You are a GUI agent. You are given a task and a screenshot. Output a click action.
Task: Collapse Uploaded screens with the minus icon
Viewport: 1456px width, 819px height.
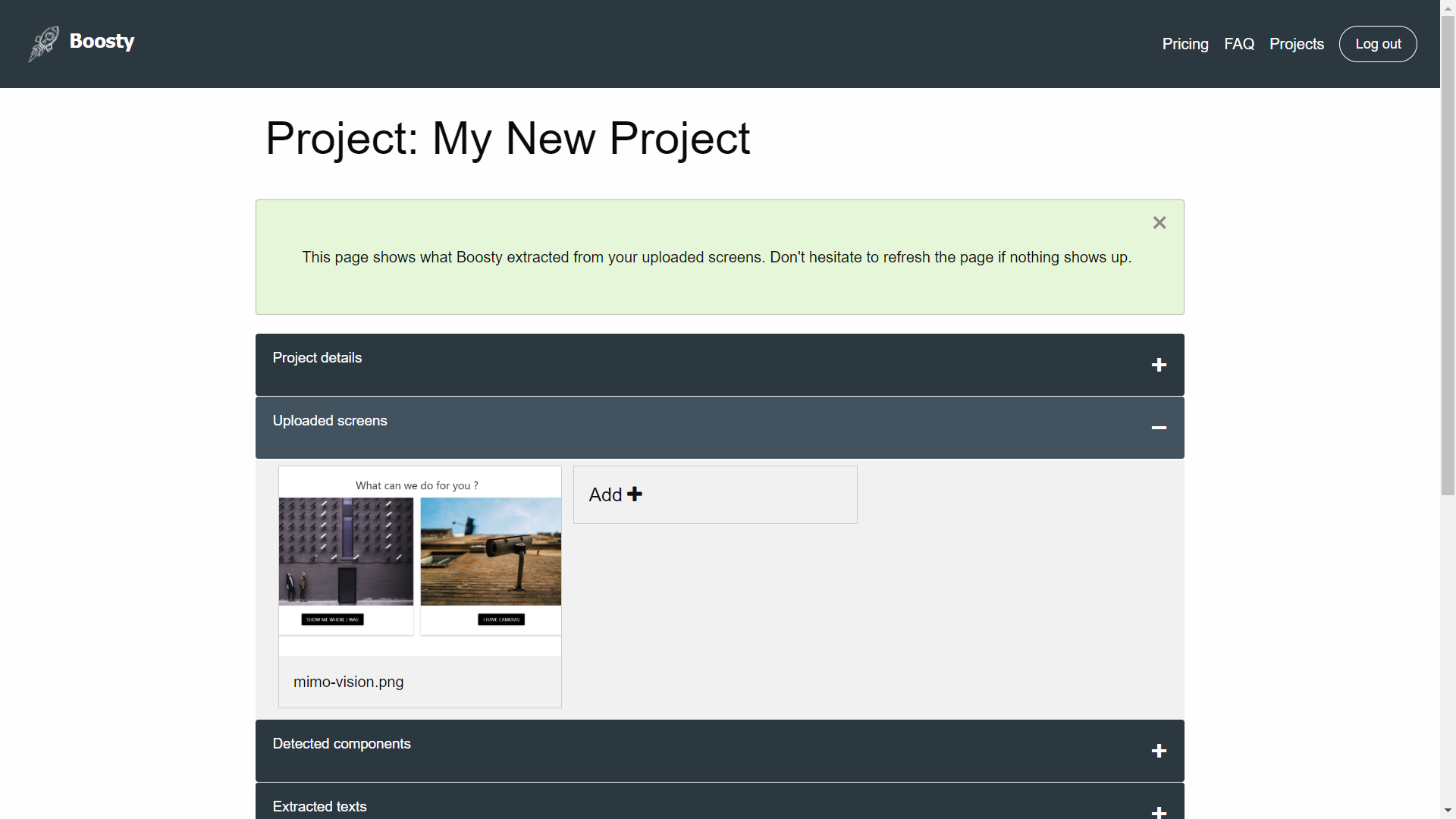coord(1158,428)
